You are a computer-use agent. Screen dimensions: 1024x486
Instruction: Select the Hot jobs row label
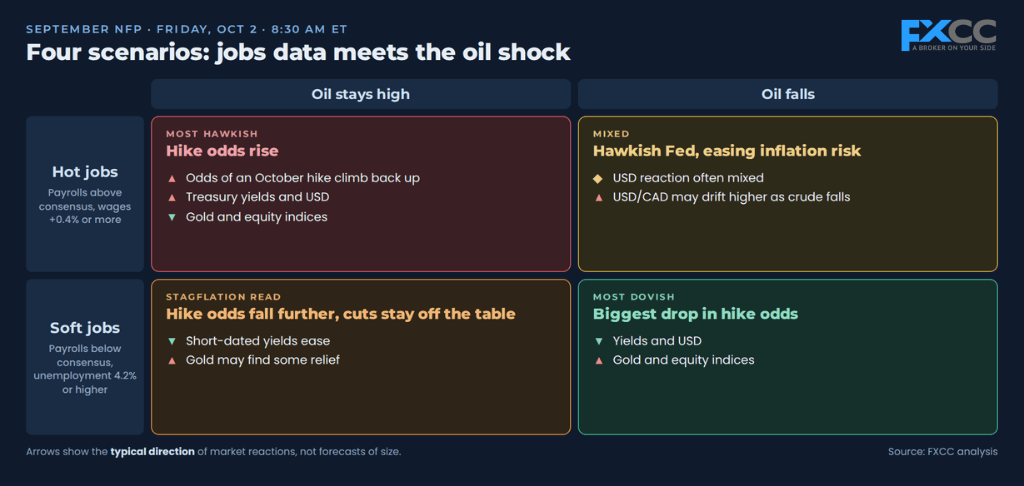coord(85,194)
